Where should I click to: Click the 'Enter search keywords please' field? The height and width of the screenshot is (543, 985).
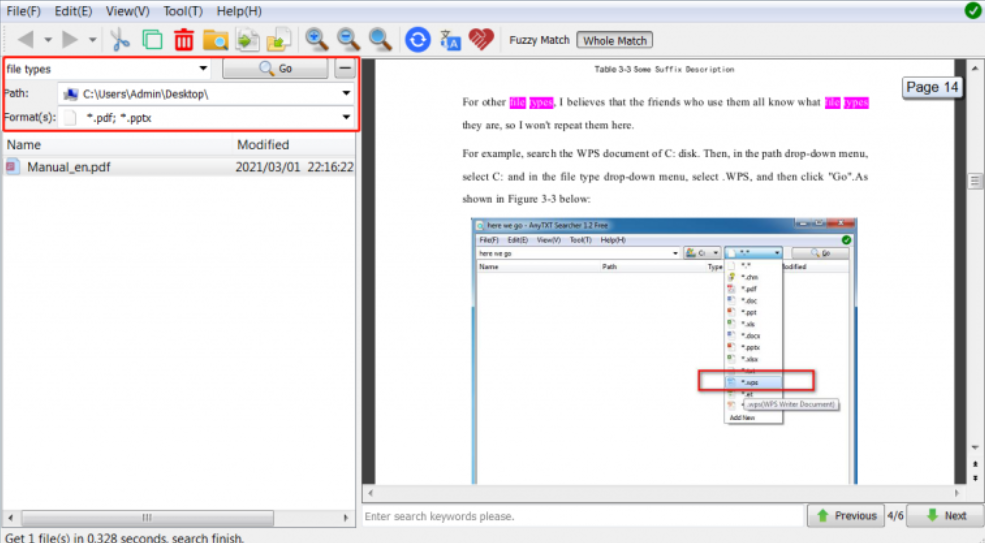coord(584,516)
